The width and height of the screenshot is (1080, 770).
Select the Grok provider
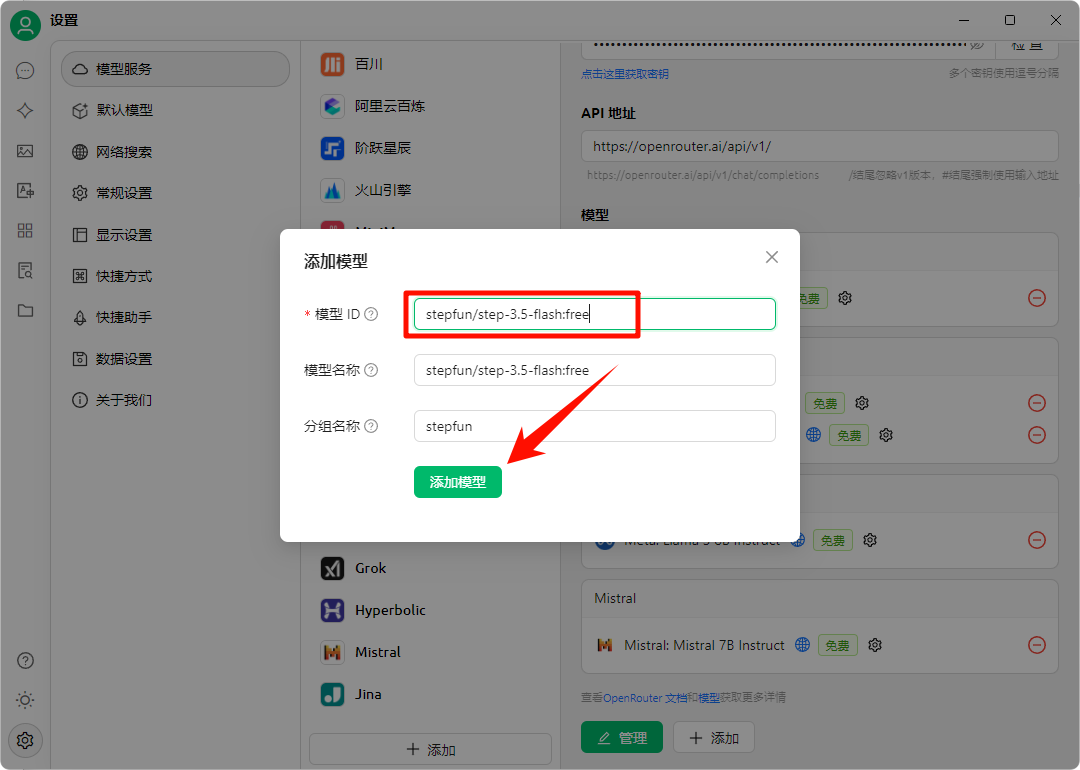pyautogui.click(x=430, y=568)
